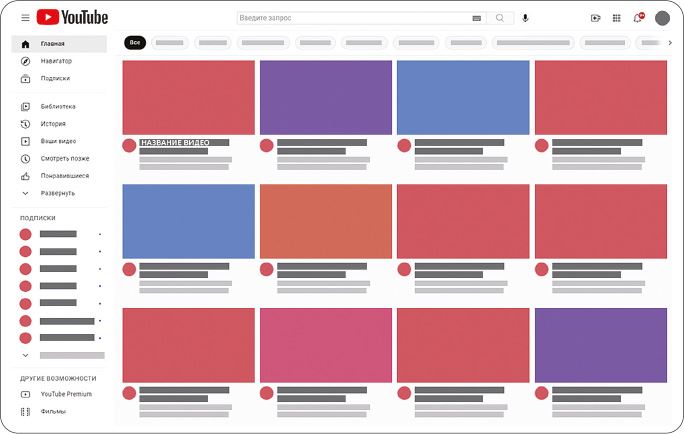
Task: Click the magnifier search button
Action: 500,18
